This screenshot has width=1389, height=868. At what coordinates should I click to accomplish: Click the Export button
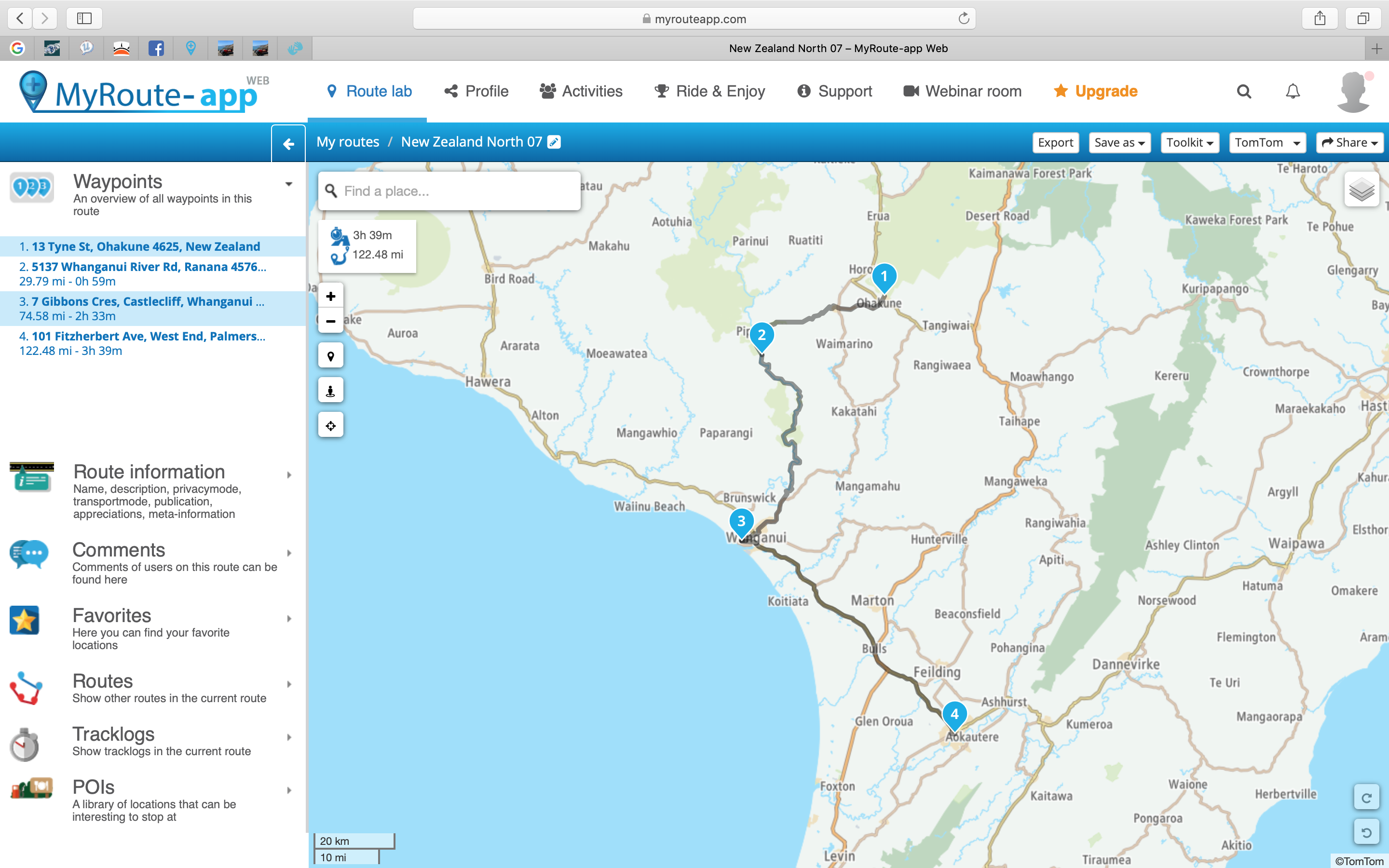tap(1055, 142)
